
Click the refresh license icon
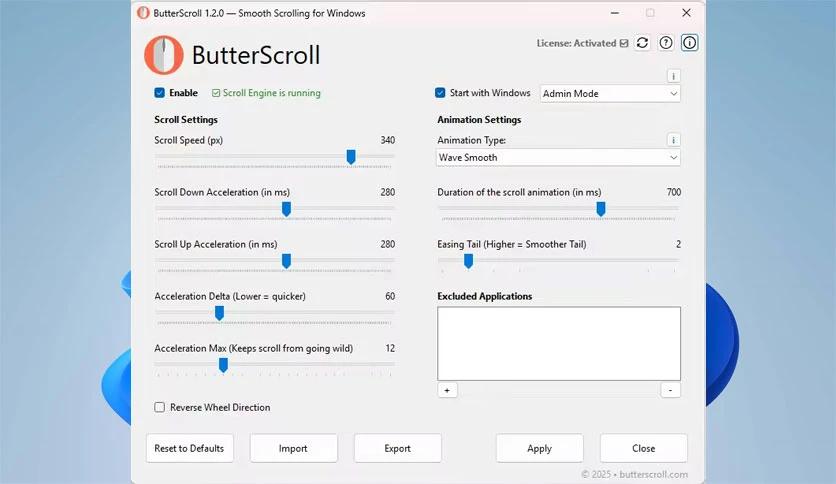(x=642, y=43)
